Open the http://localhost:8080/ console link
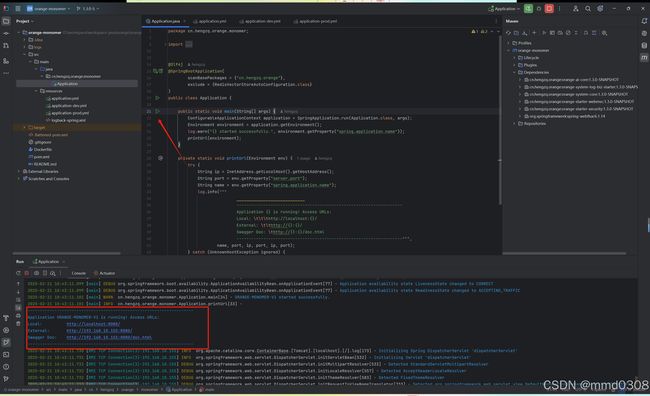This screenshot has height=396, width=650. (x=93, y=324)
